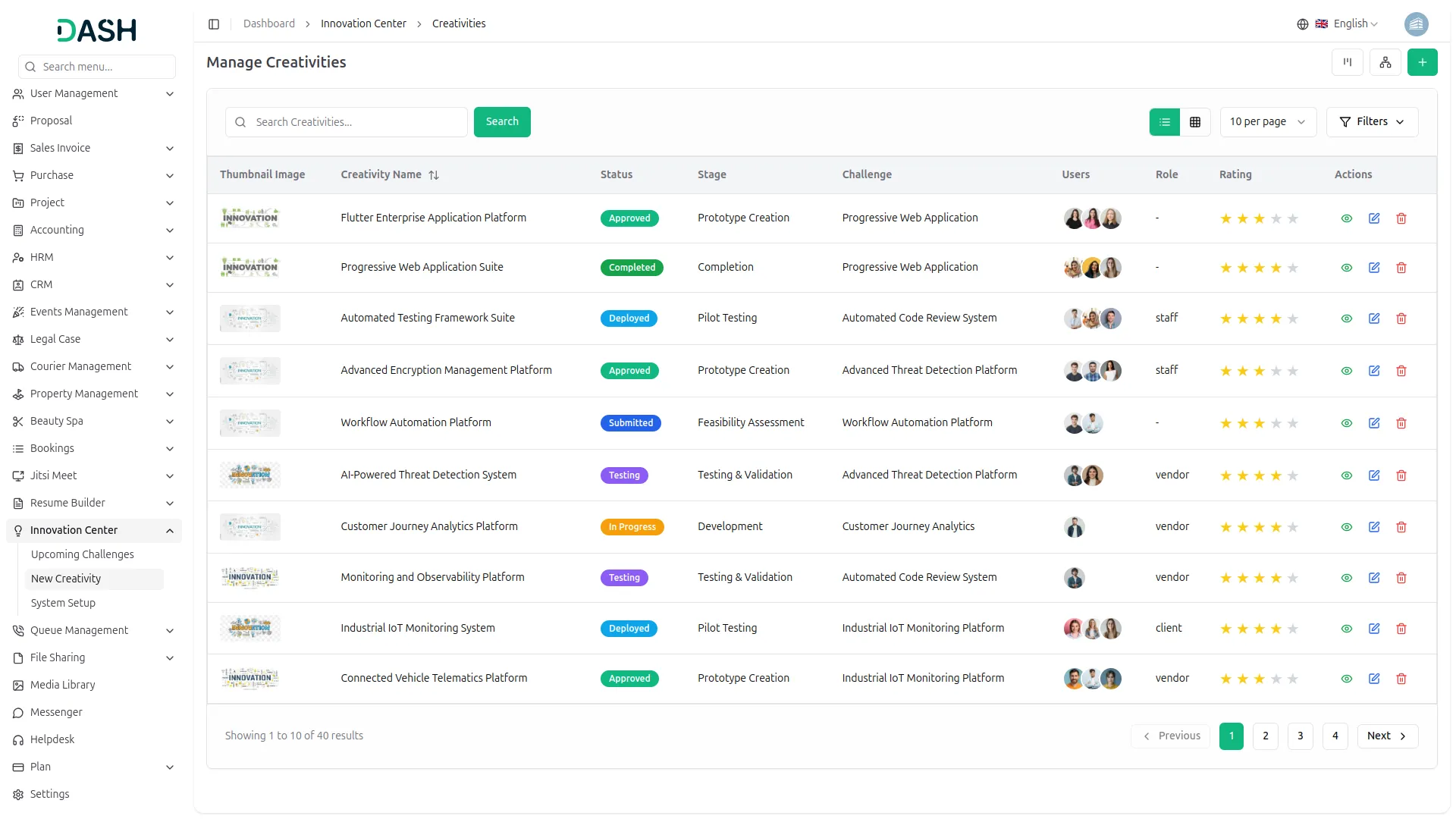Open the English language selector
Viewport: 1456px width, 819px height.
(x=1338, y=24)
